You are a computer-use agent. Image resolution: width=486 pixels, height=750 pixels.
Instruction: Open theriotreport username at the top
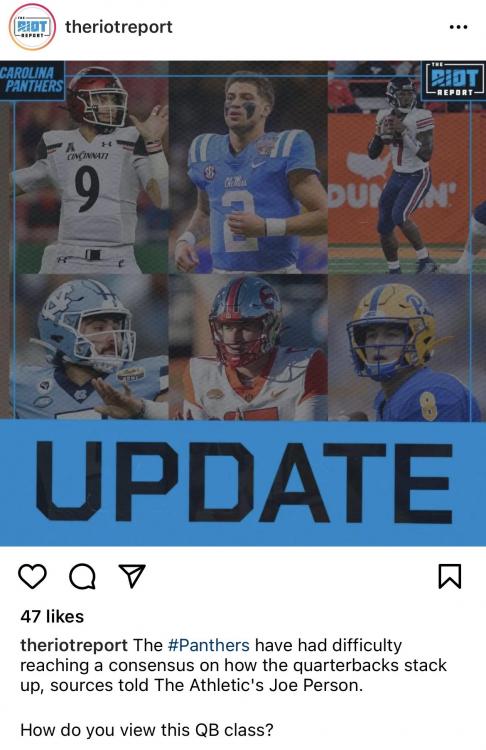pyautogui.click(x=119, y=27)
